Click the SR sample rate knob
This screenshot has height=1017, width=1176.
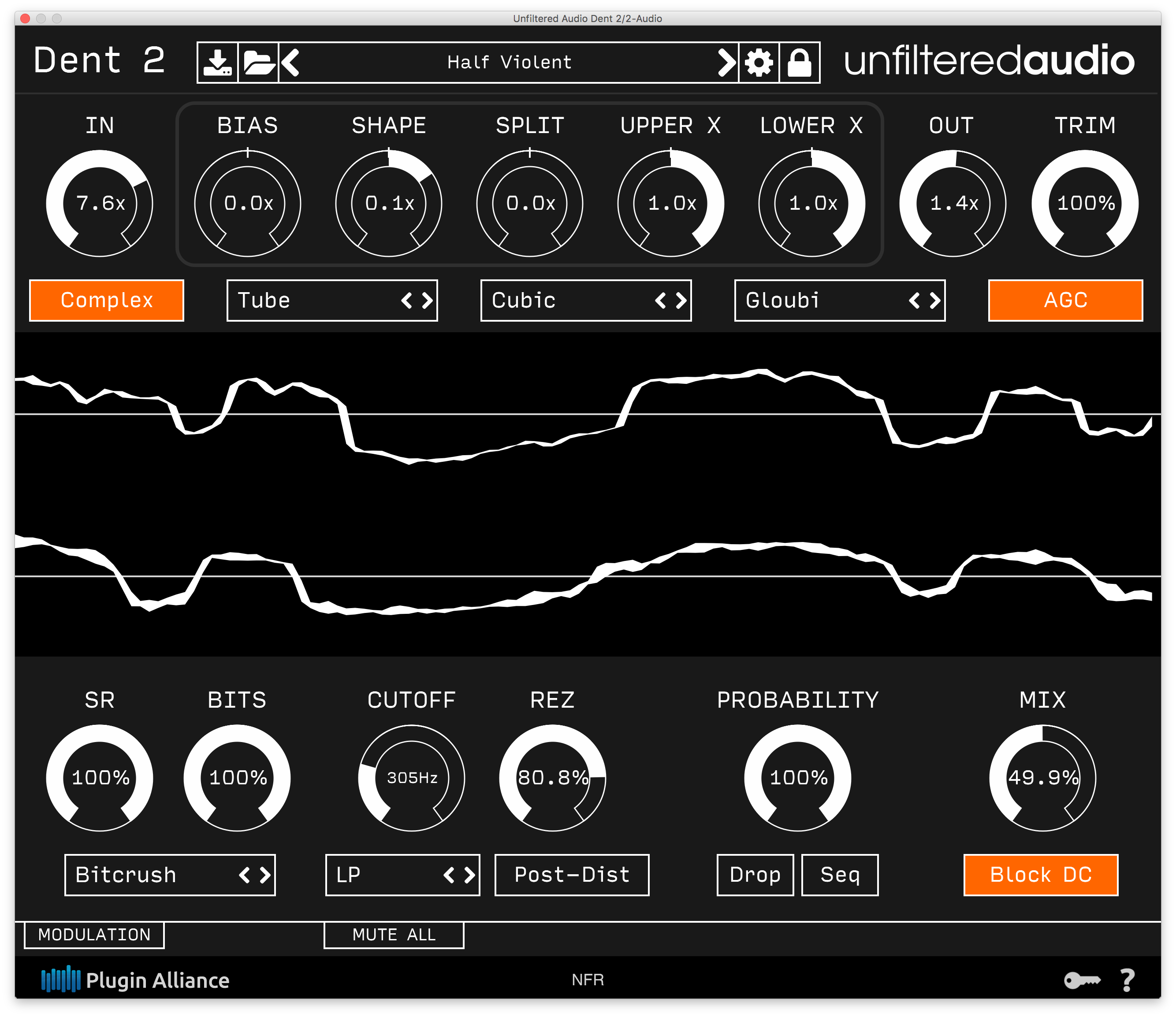pos(100,778)
